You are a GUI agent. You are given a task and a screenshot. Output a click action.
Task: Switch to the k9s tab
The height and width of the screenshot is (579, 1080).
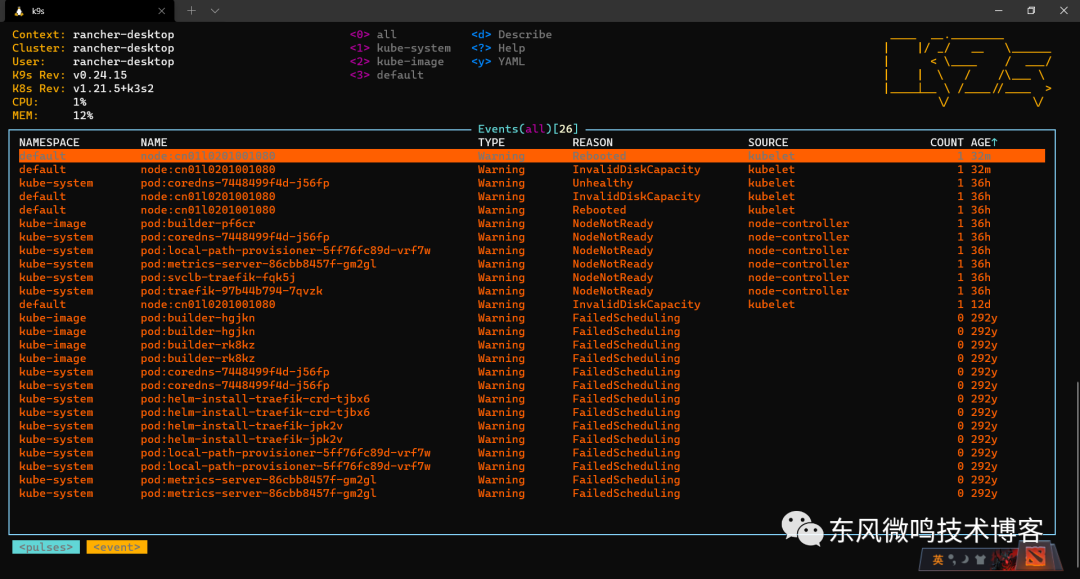(x=90, y=11)
